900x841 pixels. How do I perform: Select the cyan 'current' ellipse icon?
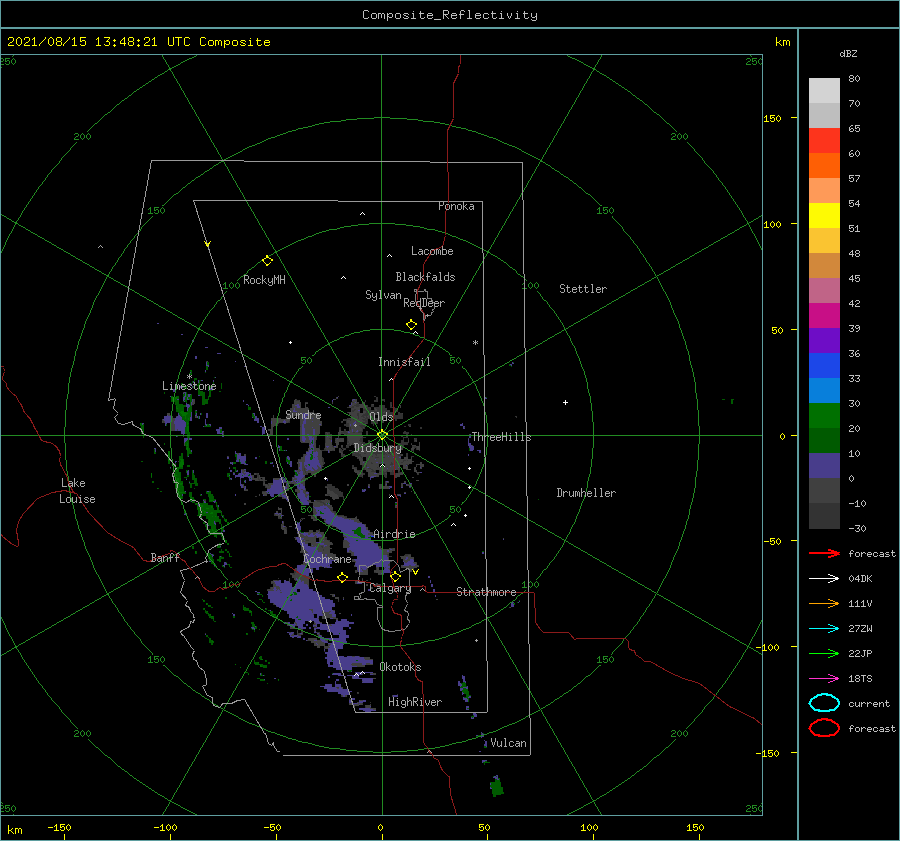(x=824, y=703)
